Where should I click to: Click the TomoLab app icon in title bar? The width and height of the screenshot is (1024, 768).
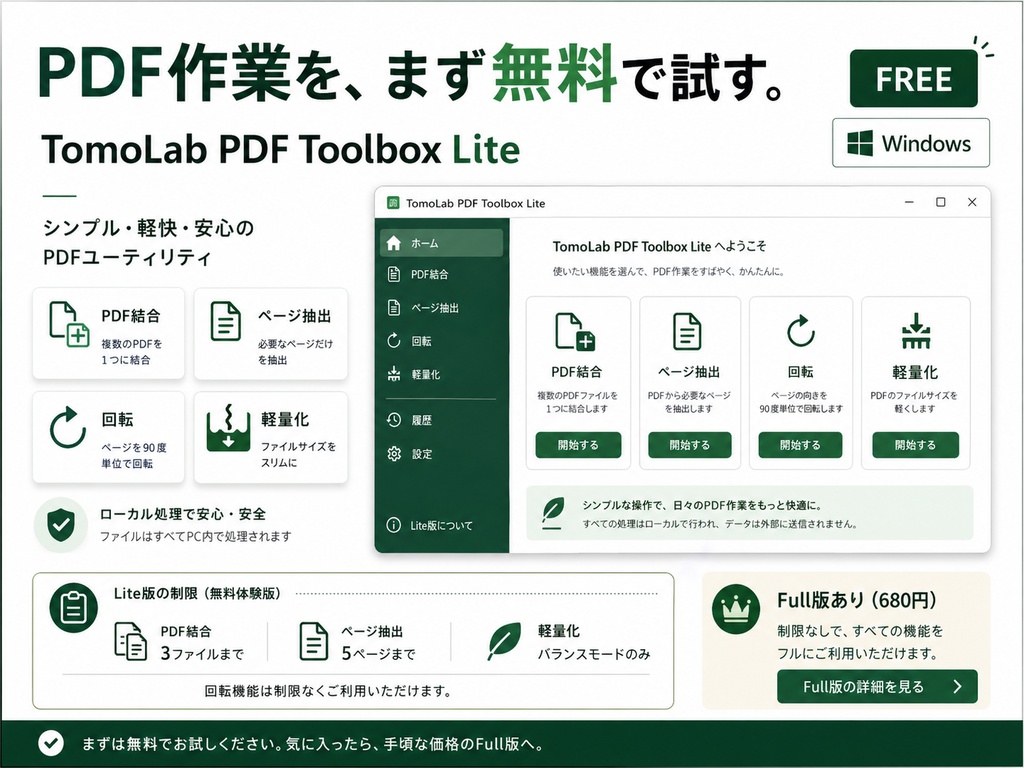tap(392, 203)
